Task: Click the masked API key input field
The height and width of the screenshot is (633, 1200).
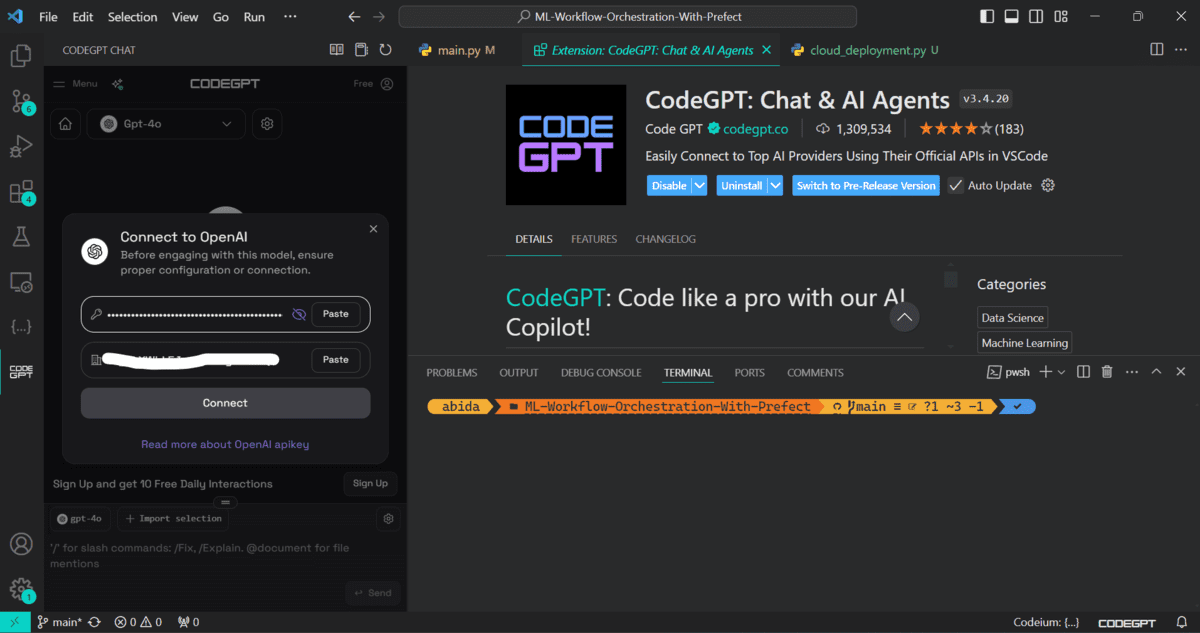Action: tap(196, 314)
